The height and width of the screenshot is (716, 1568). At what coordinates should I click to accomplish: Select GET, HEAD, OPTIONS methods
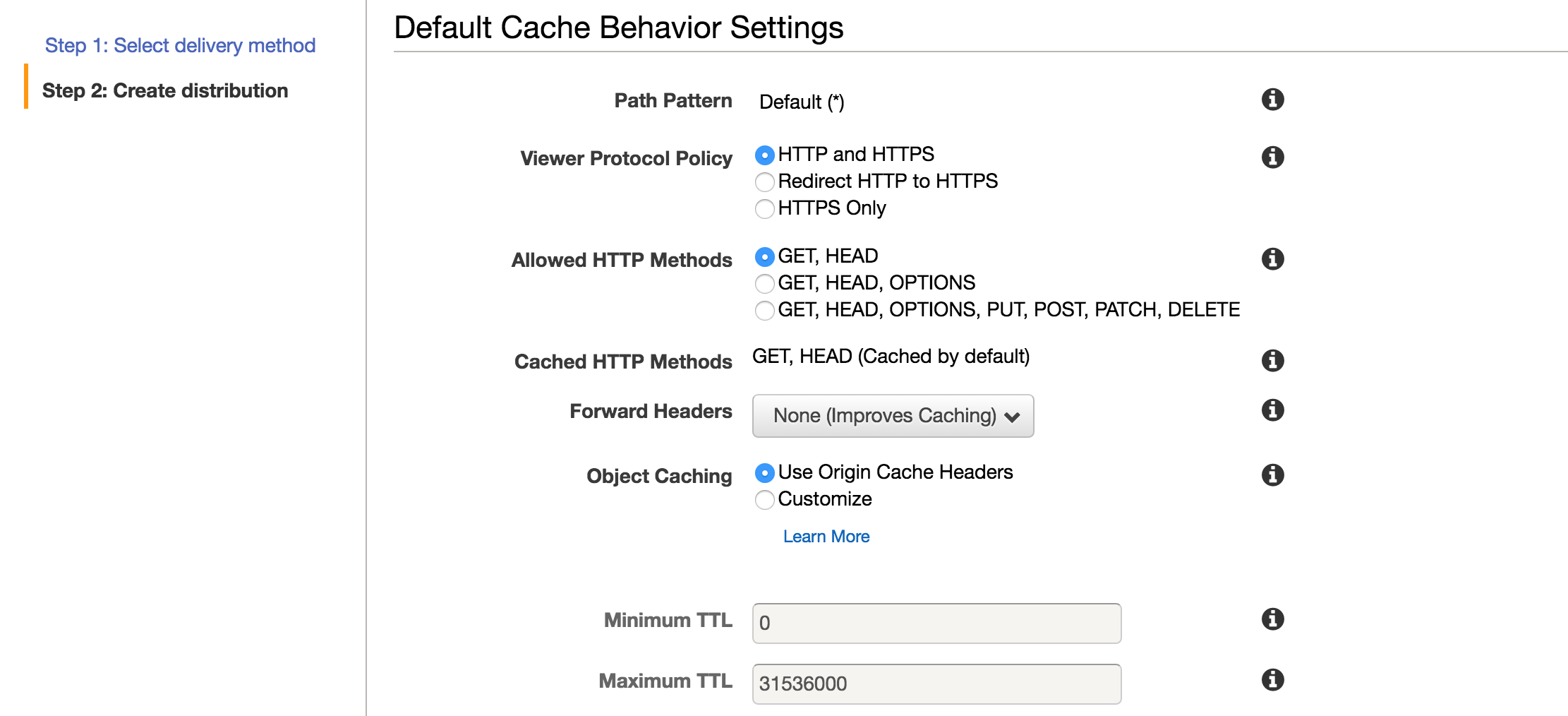[765, 284]
